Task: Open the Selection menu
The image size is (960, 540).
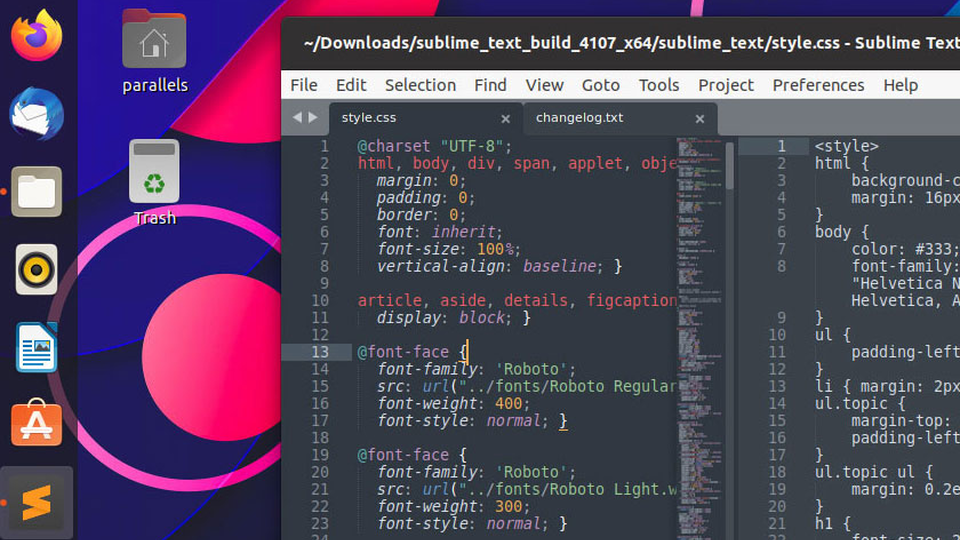Action: click(x=420, y=85)
